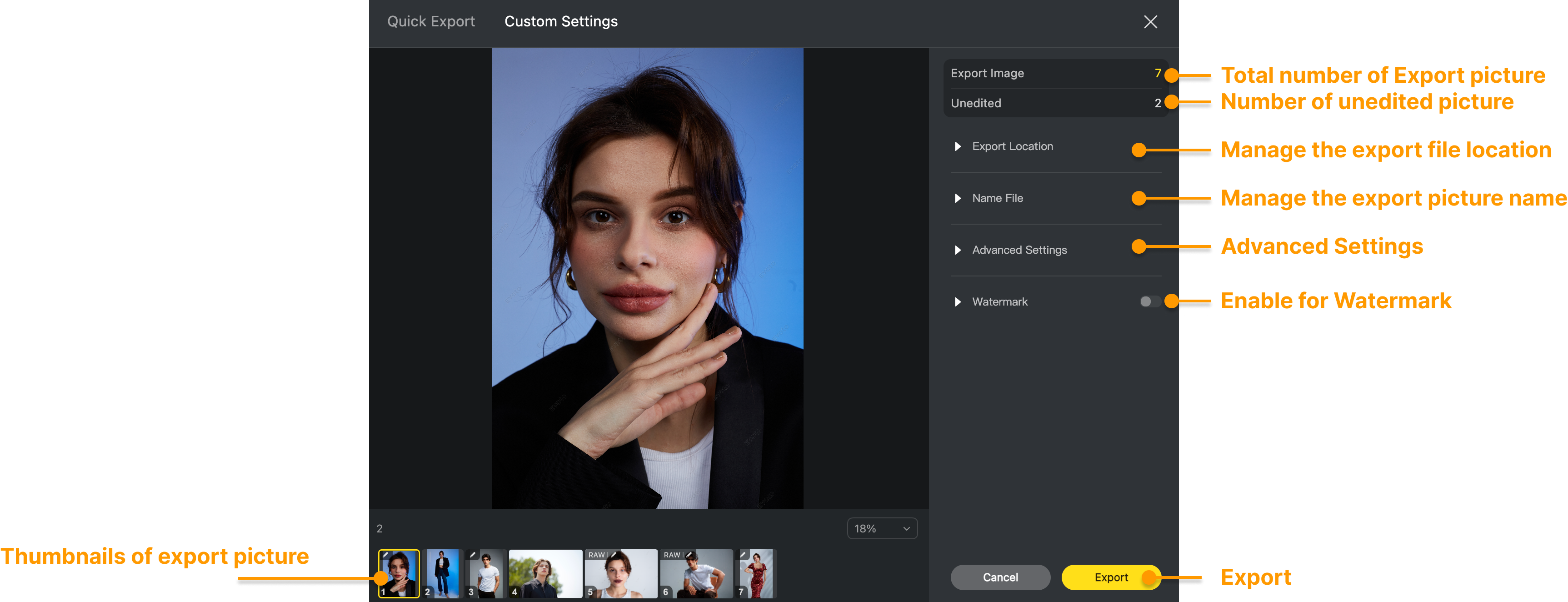Screen dimensions: 1568x602
Task: Expand the Name File section
Action: pos(958,198)
